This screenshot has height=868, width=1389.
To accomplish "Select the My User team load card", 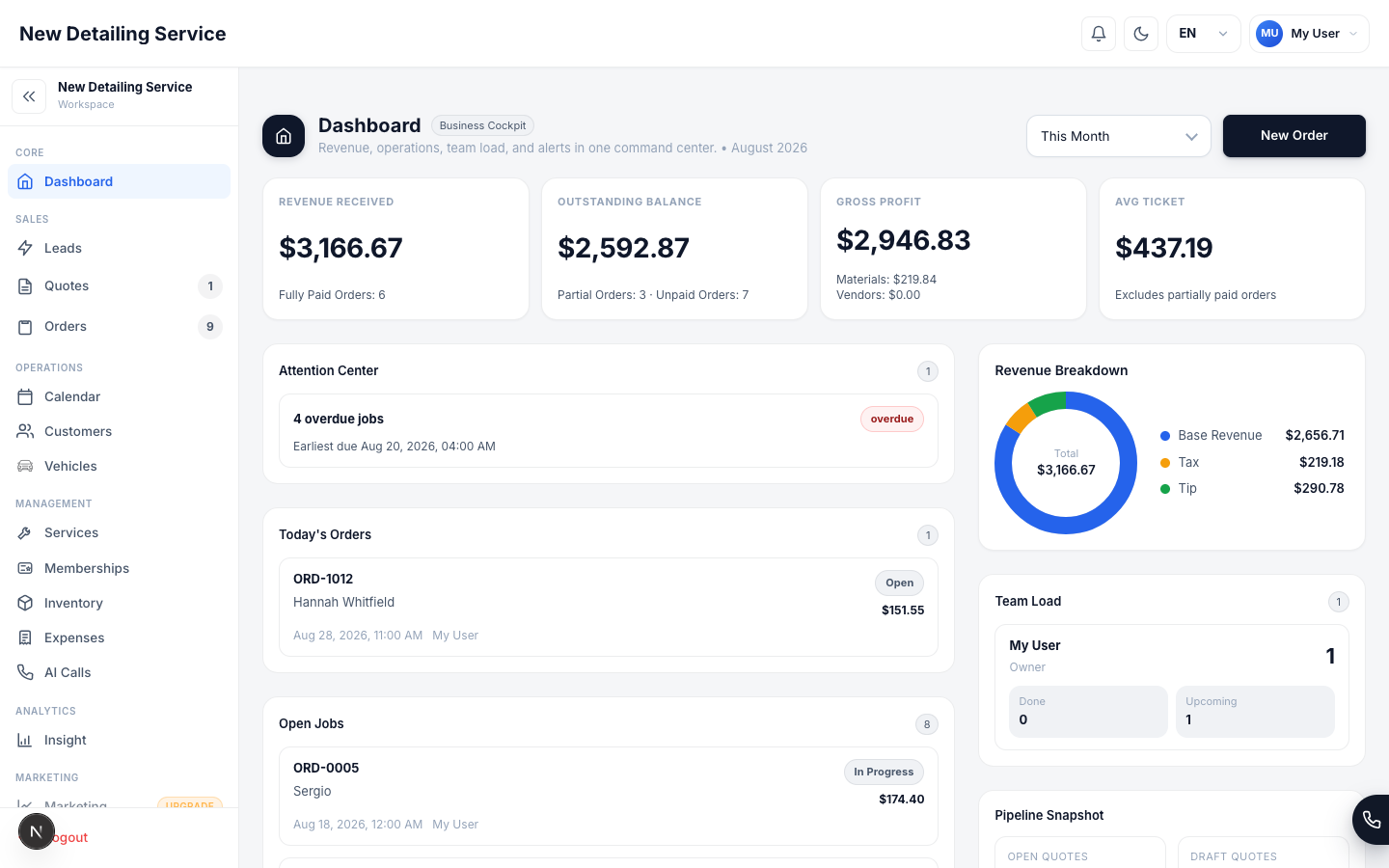I will (1172, 687).
